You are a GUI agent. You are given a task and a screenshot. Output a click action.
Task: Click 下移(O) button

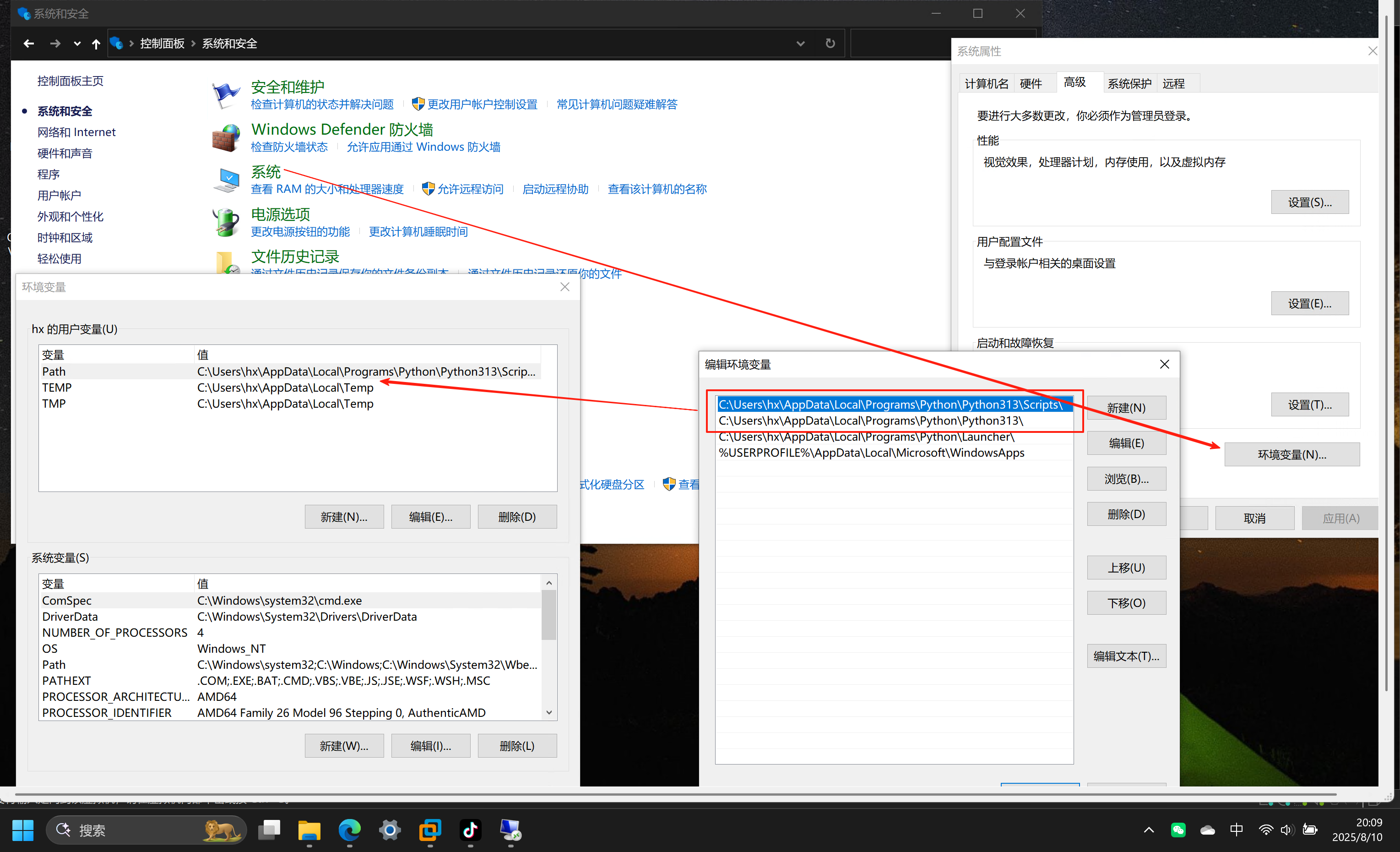(1126, 603)
